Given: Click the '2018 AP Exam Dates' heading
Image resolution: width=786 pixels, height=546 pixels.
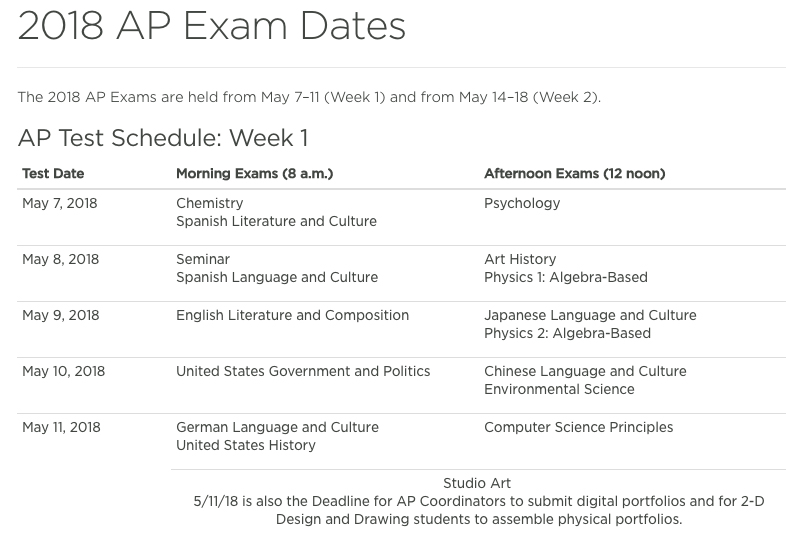Looking at the screenshot, I should (x=212, y=26).
